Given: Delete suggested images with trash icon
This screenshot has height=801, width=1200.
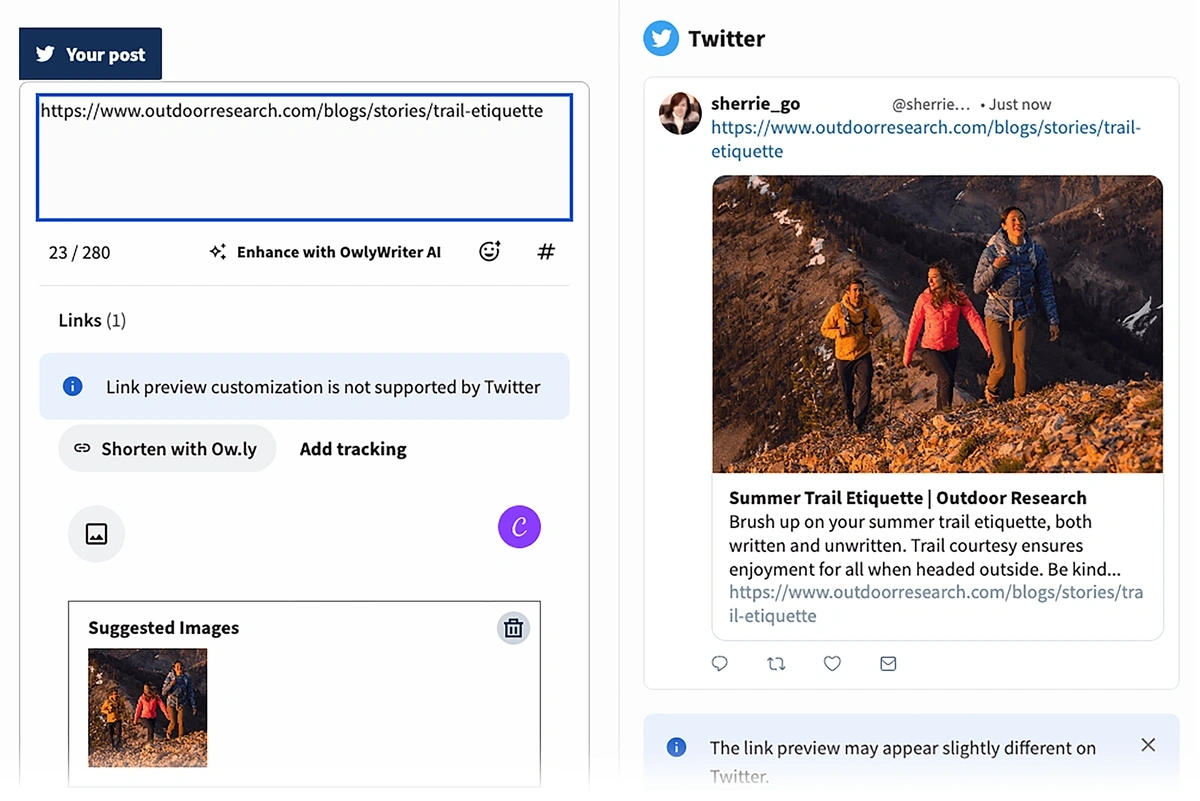Looking at the screenshot, I should [x=513, y=628].
